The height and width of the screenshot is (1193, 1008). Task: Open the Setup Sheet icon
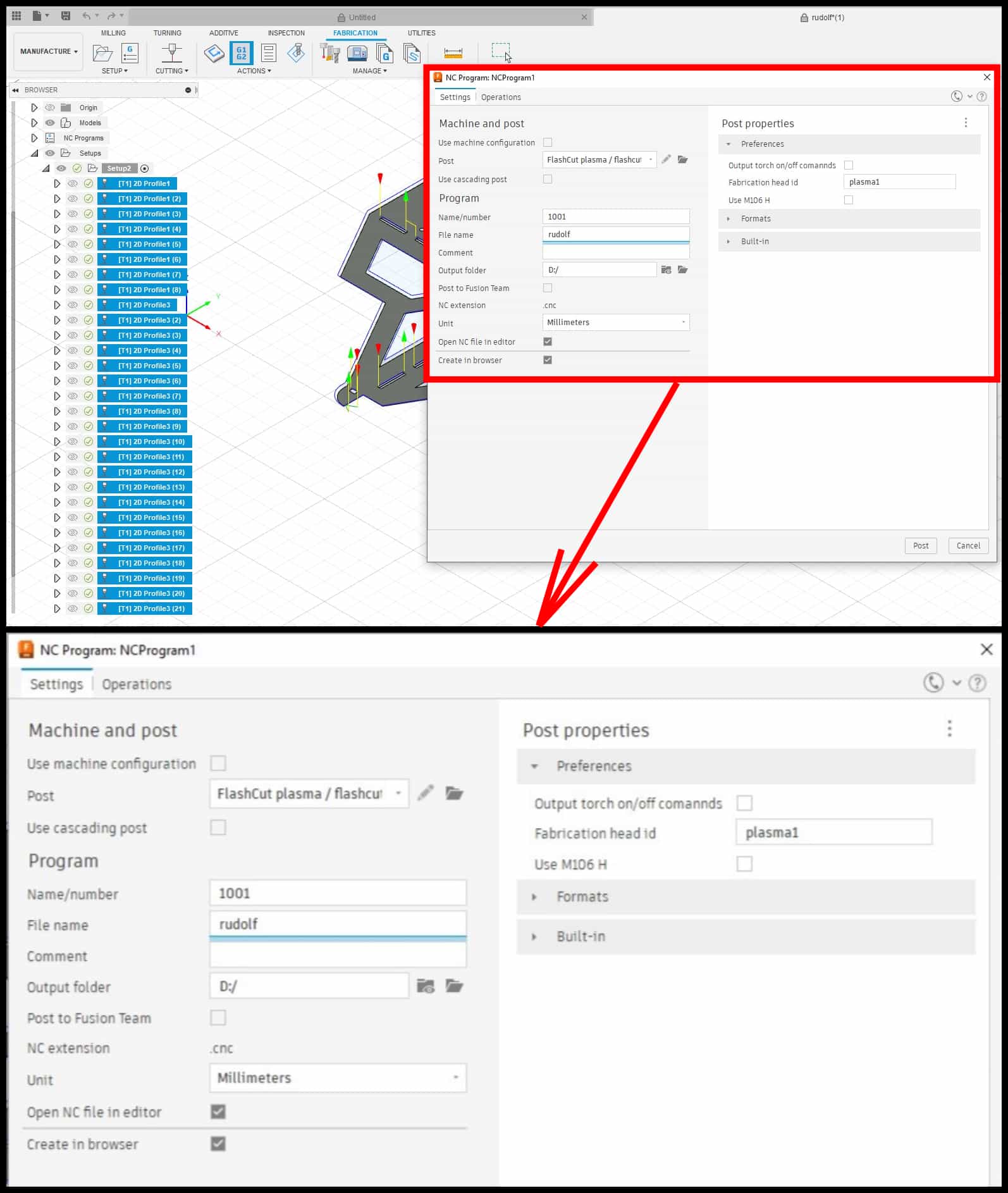coord(269,53)
